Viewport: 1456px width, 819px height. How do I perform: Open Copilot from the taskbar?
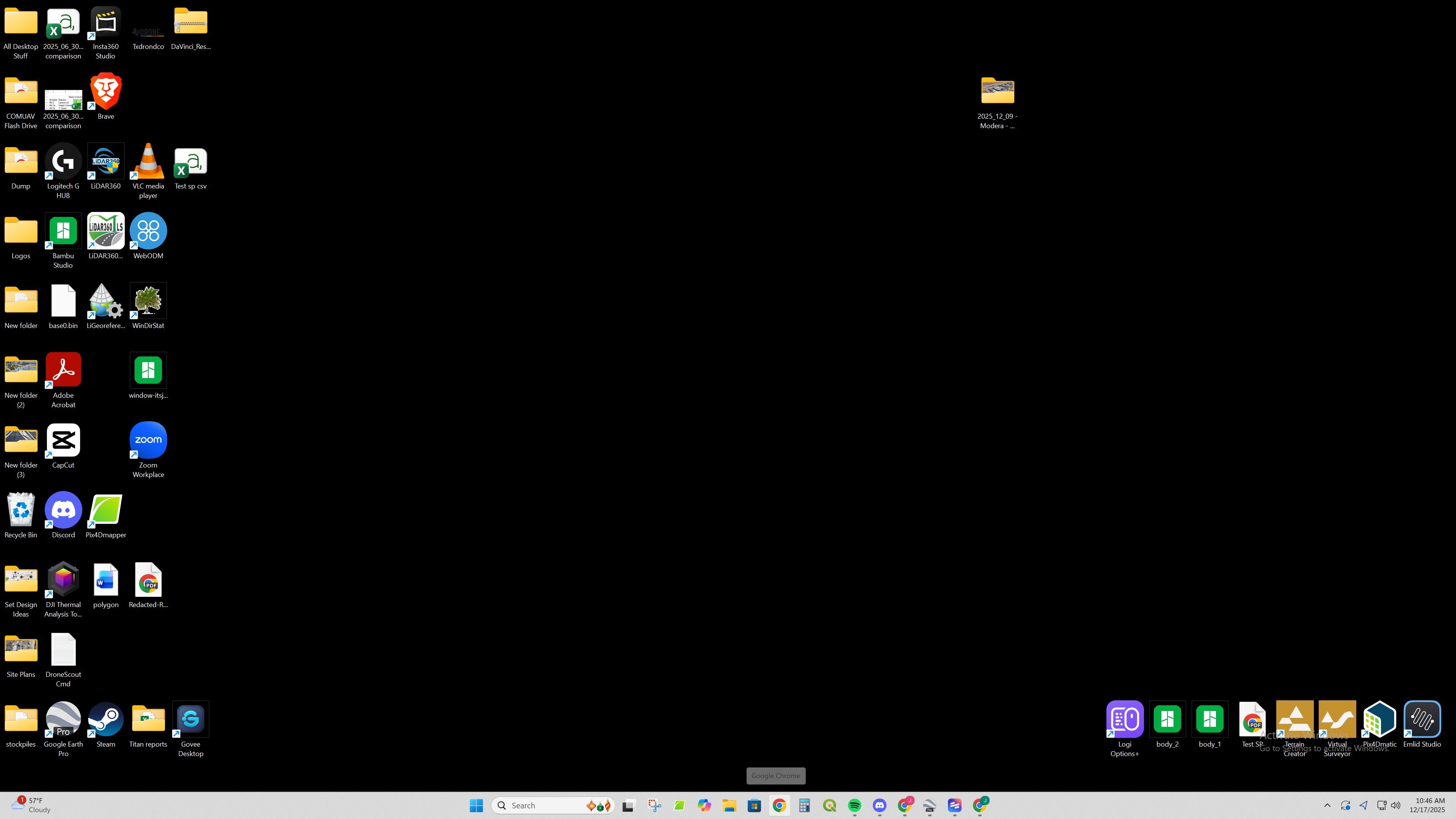[704, 805]
